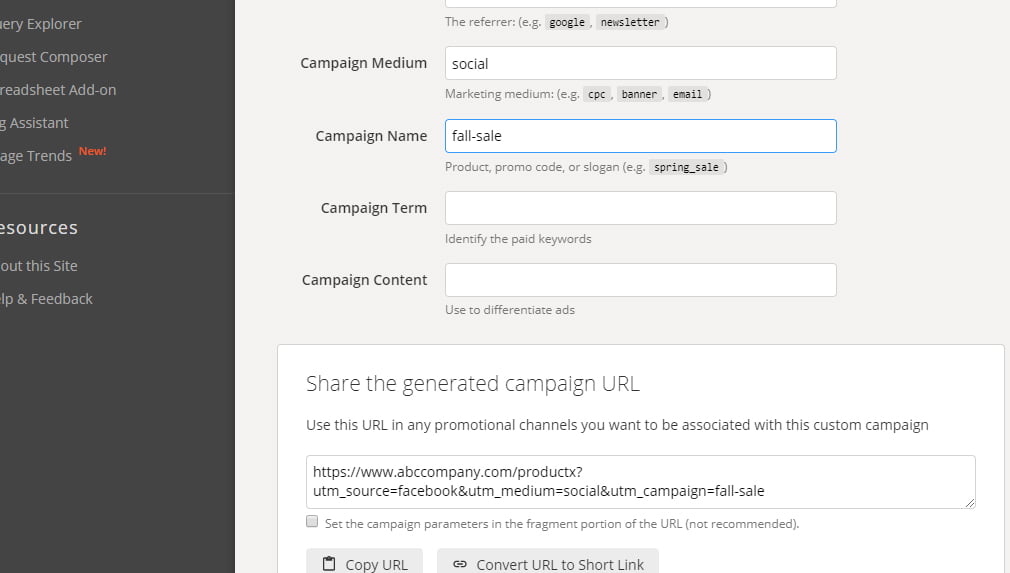Open Tag Assistant in the sidebar

pyautogui.click(x=34, y=123)
